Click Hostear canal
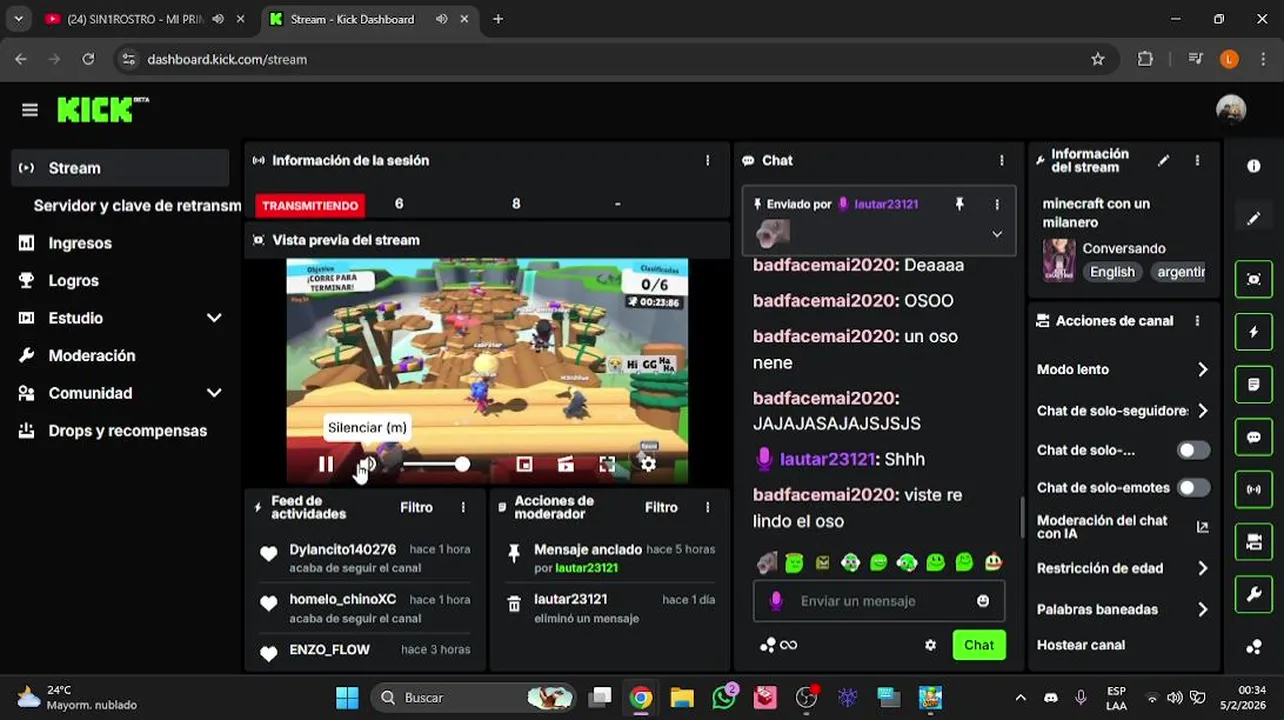Image resolution: width=1284 pixels, height=720 pixels. [x=1081, y=645]
